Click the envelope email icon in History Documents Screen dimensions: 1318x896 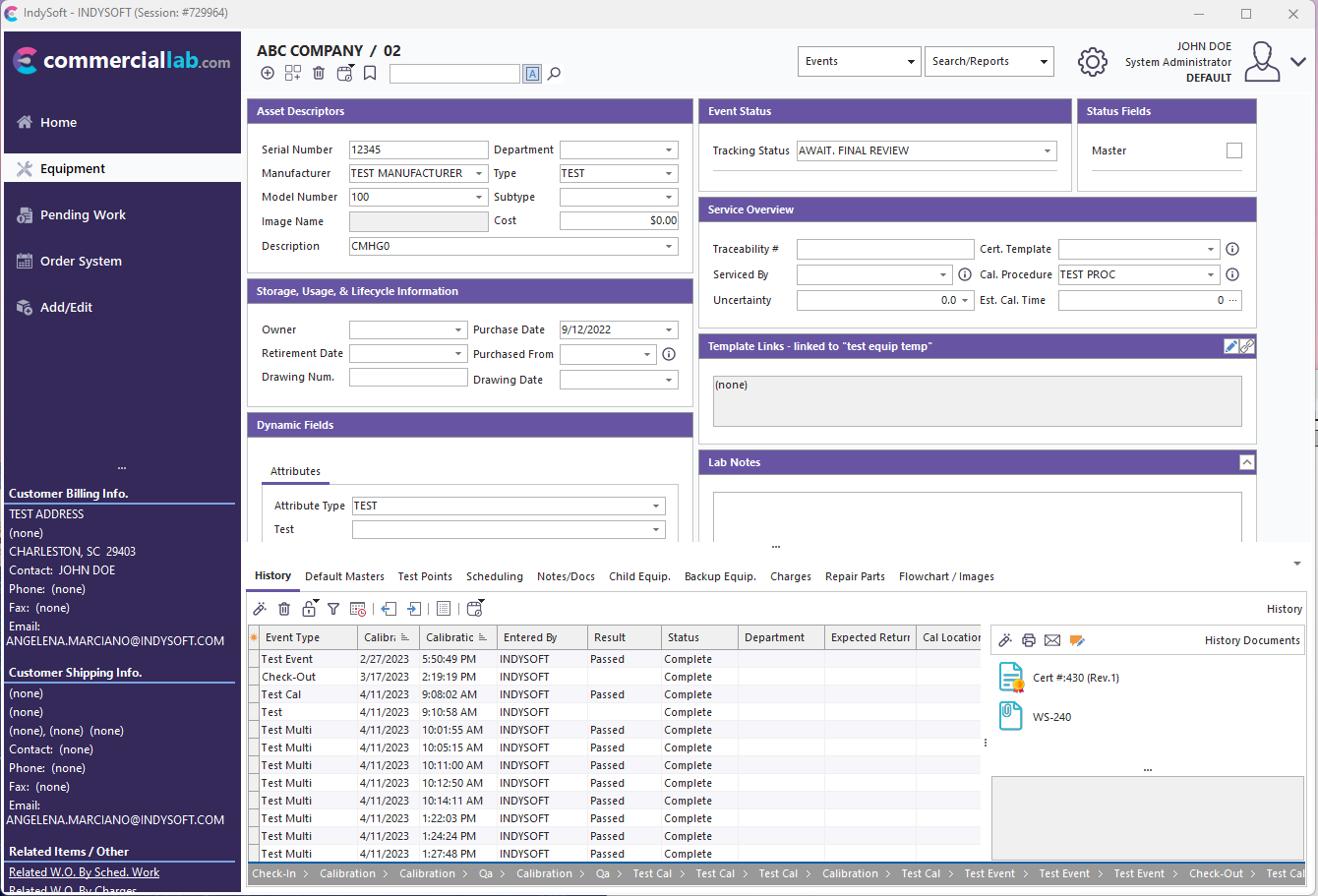tap(1052, 640)
